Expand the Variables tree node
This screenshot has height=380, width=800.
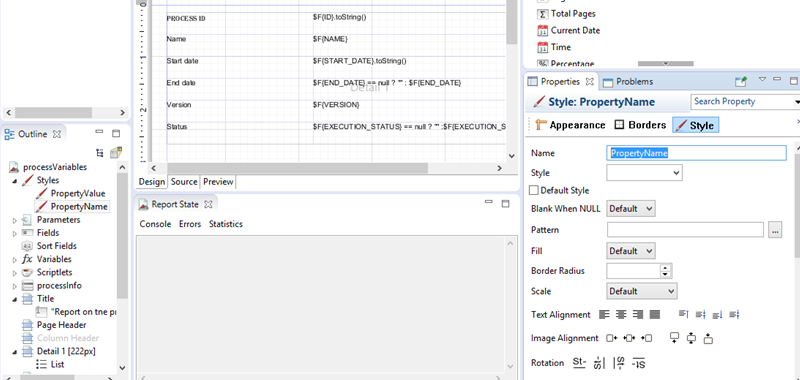14,260
